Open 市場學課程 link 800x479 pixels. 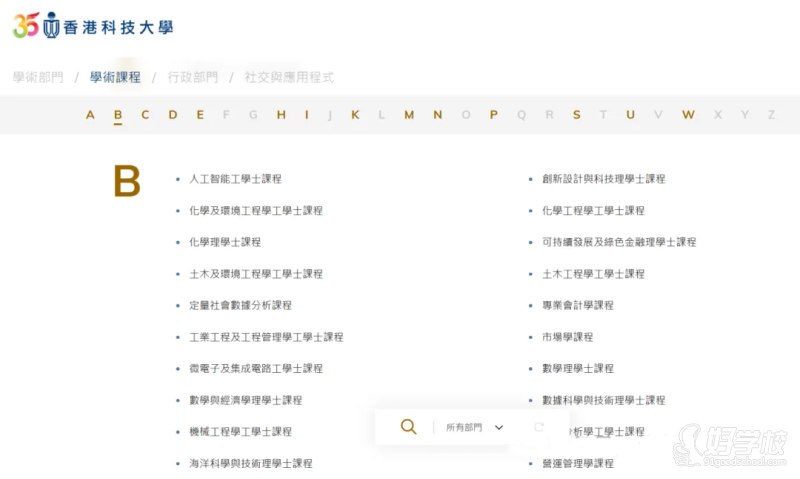[567, 337]
